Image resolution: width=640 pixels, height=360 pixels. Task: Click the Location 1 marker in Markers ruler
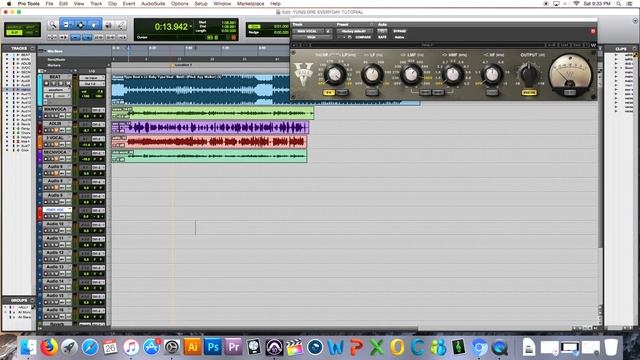182,65
